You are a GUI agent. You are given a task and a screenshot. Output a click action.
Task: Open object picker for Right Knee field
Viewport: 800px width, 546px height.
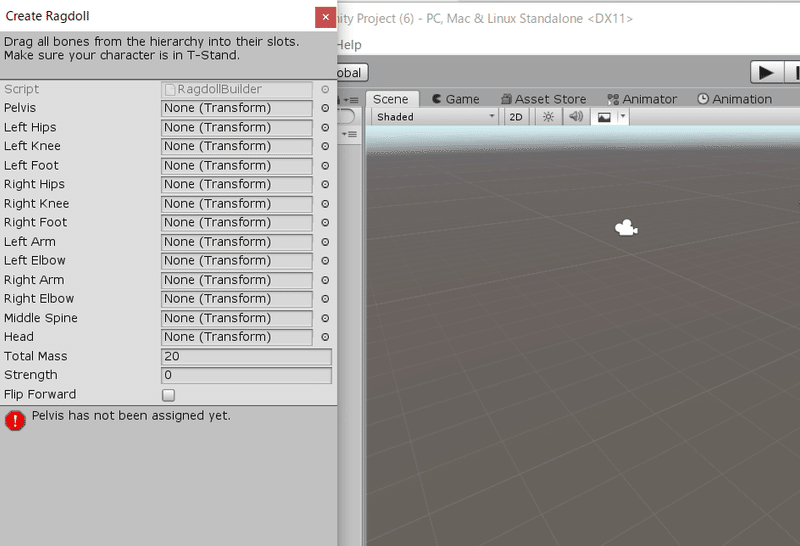pos(325,204)
